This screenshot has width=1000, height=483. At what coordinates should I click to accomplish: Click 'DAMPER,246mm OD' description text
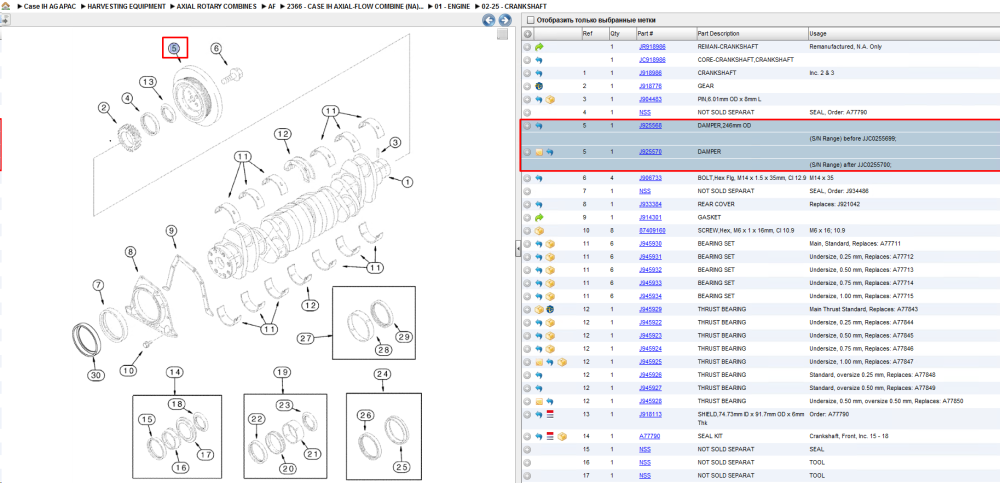point(724,126)
